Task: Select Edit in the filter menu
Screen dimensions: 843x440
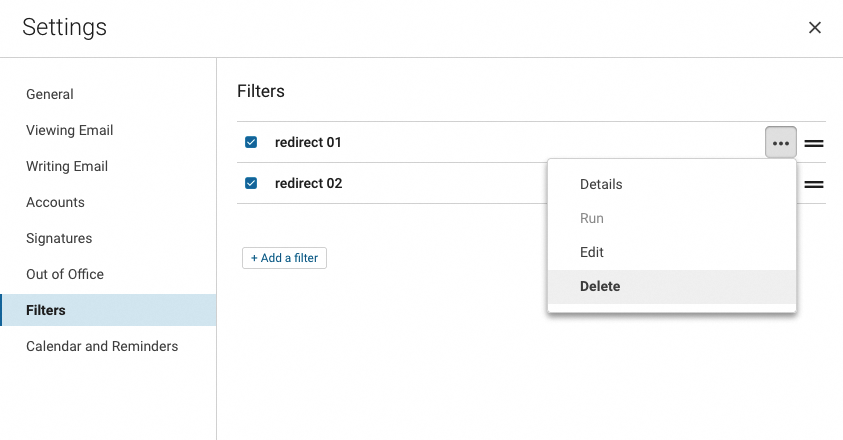Action: (592, 253)
